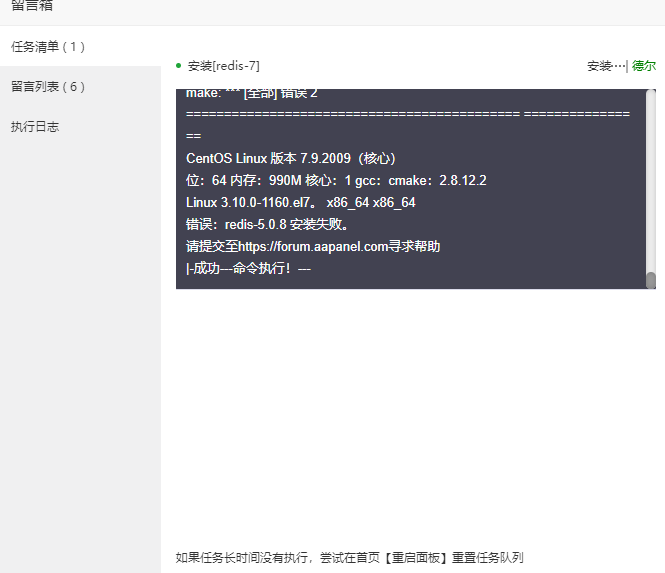This screenshot has width=665, height=573.
Task: Click the 成功—命令执行 line
Action: point(249,268)
